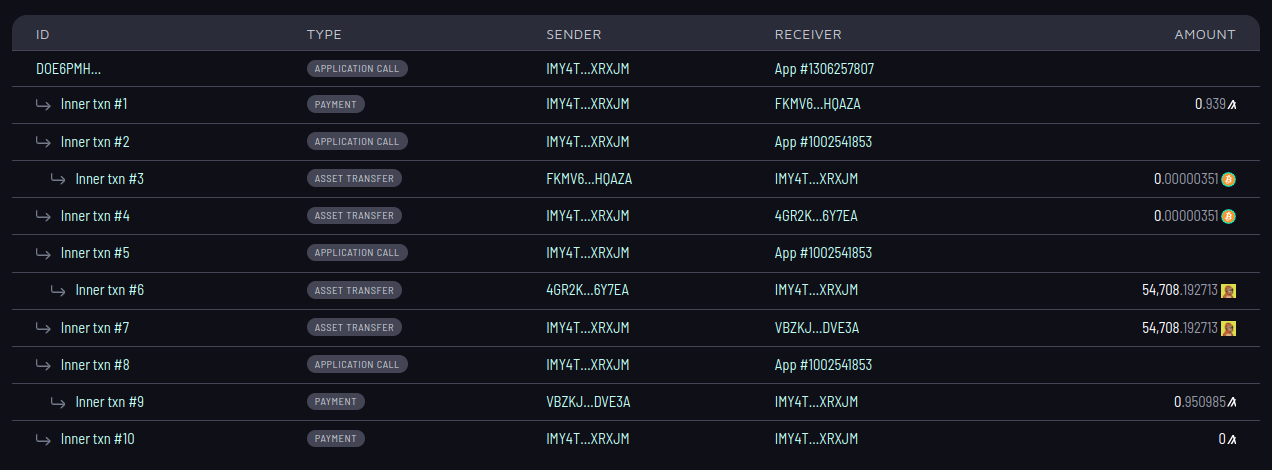Click the APPLICATION CALL badge on Inner txn #8

coord(357,365)
